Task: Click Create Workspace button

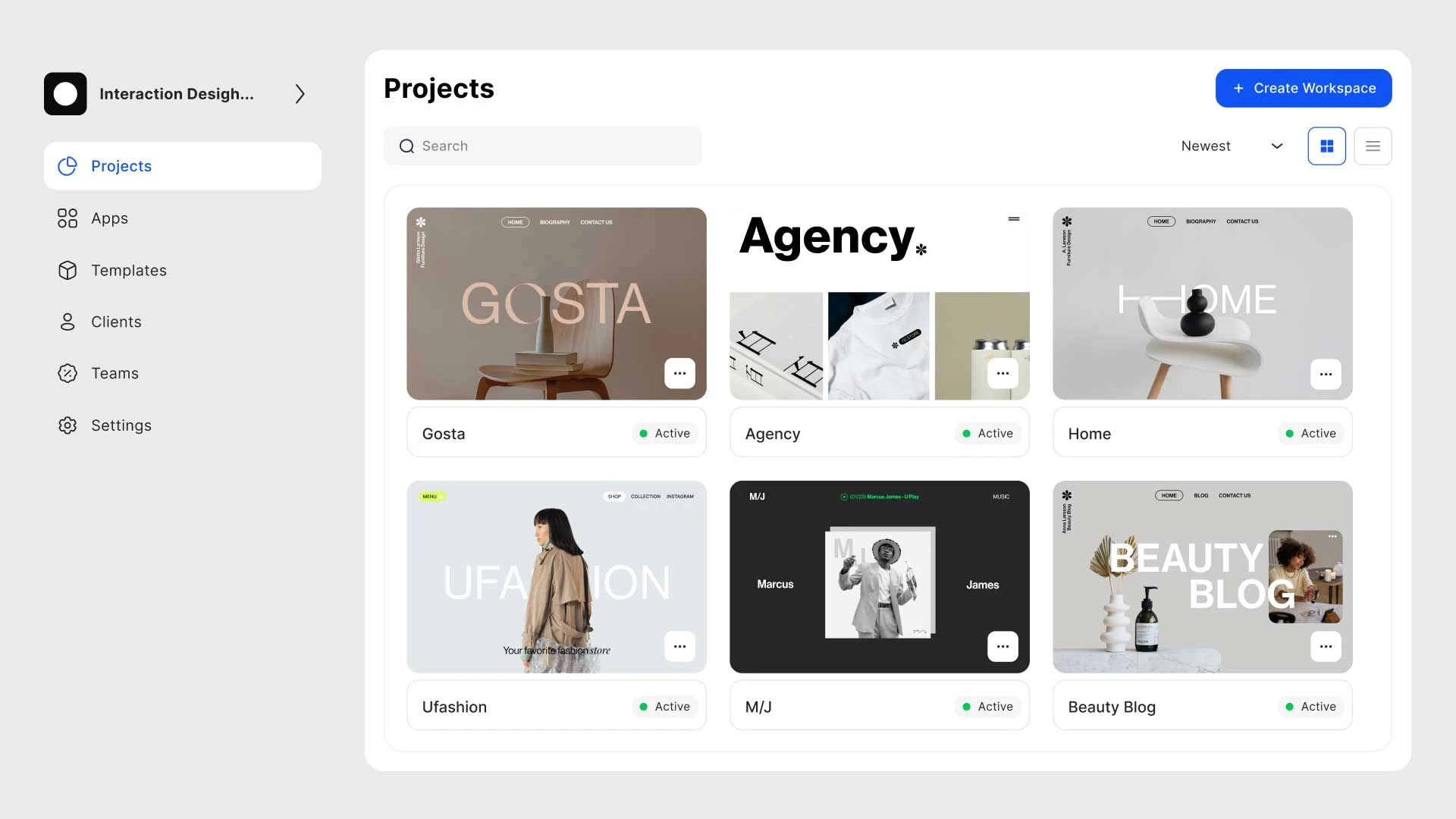Action: pos(1303,88)
